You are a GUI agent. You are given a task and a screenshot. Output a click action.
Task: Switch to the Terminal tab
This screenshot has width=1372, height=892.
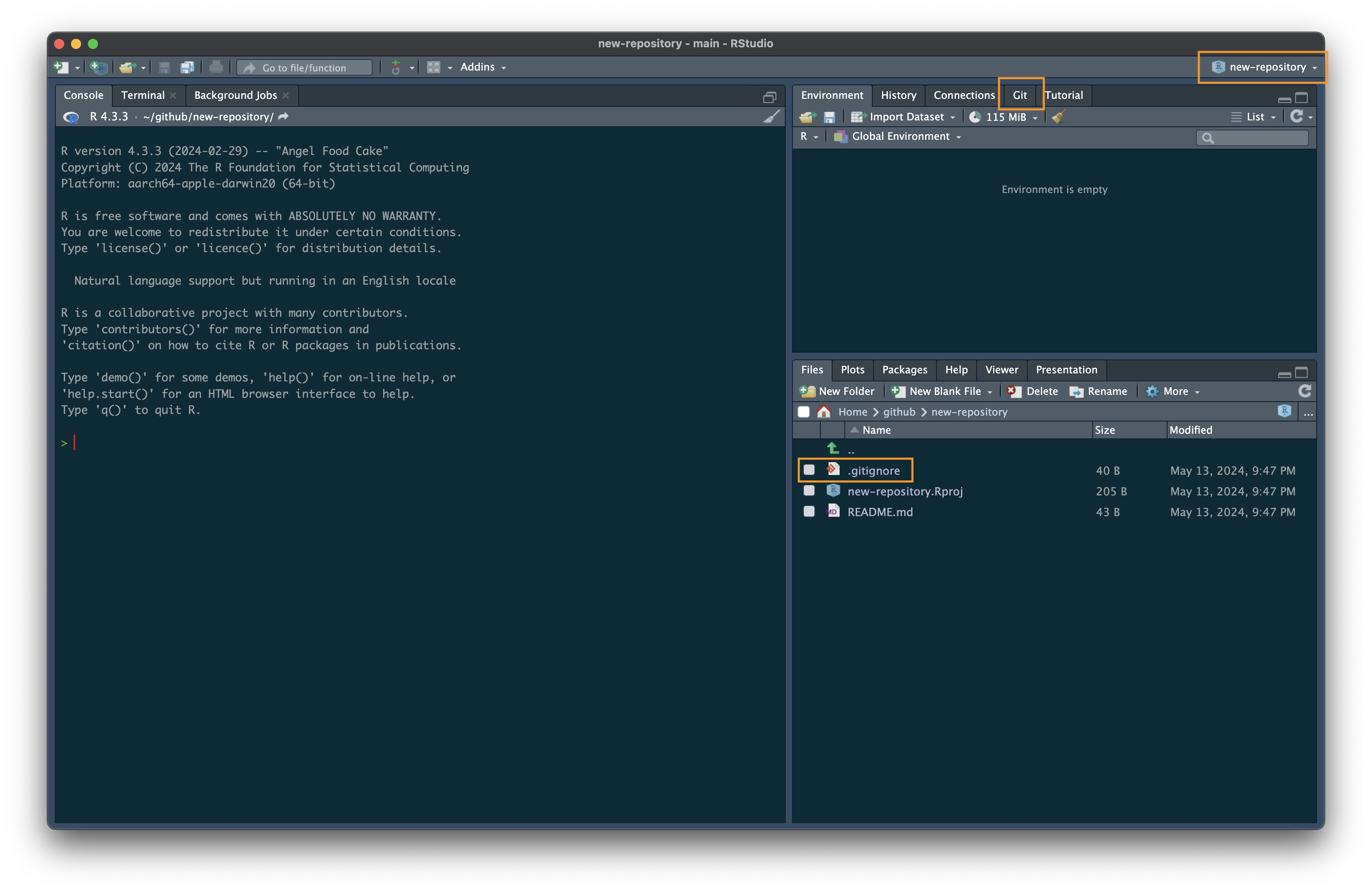pyautogui.click(x=142, y=95)
